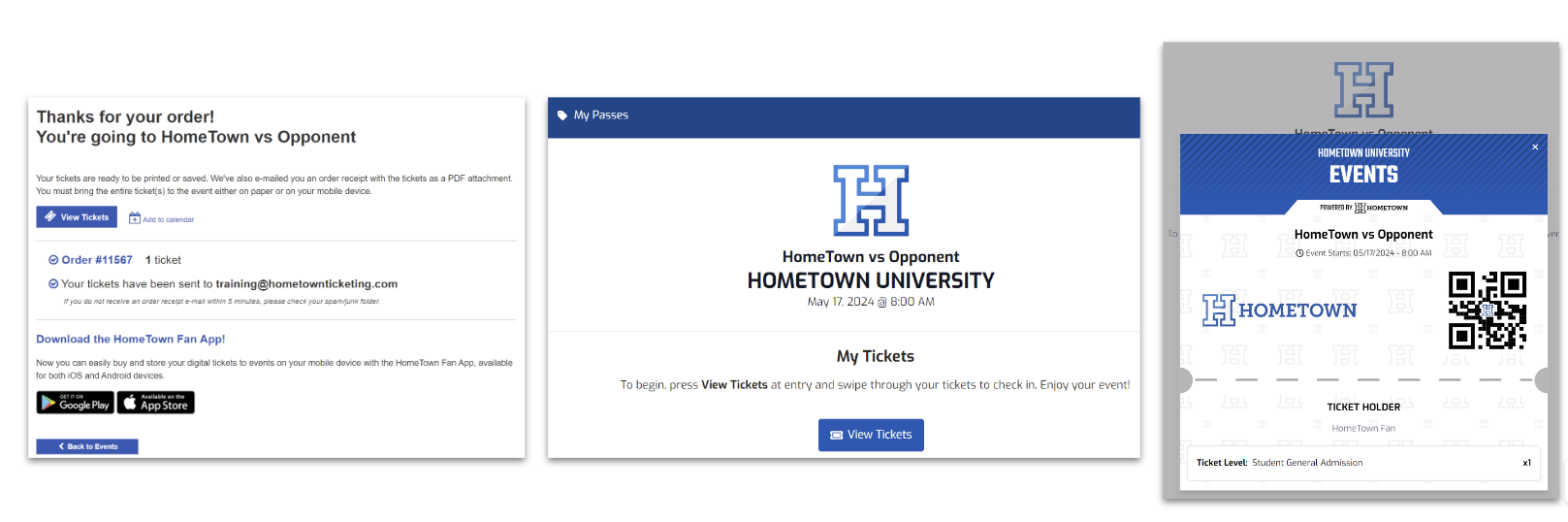
Task: Click the checkmark icon beside tickets sent message
Action: pyautogui.click(x=53, y=284)
